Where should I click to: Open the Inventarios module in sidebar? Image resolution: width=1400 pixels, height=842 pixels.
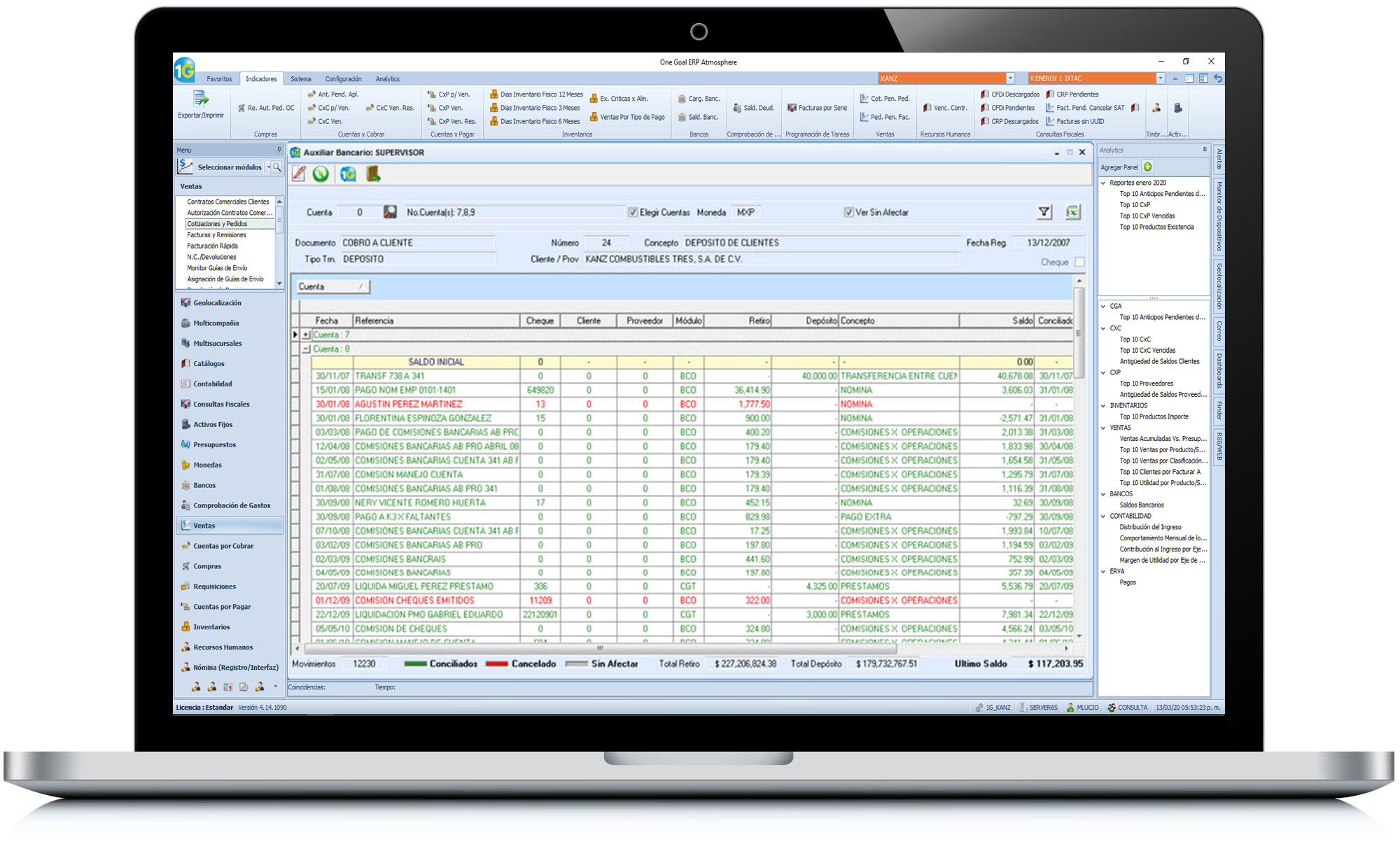coord(211,628)
